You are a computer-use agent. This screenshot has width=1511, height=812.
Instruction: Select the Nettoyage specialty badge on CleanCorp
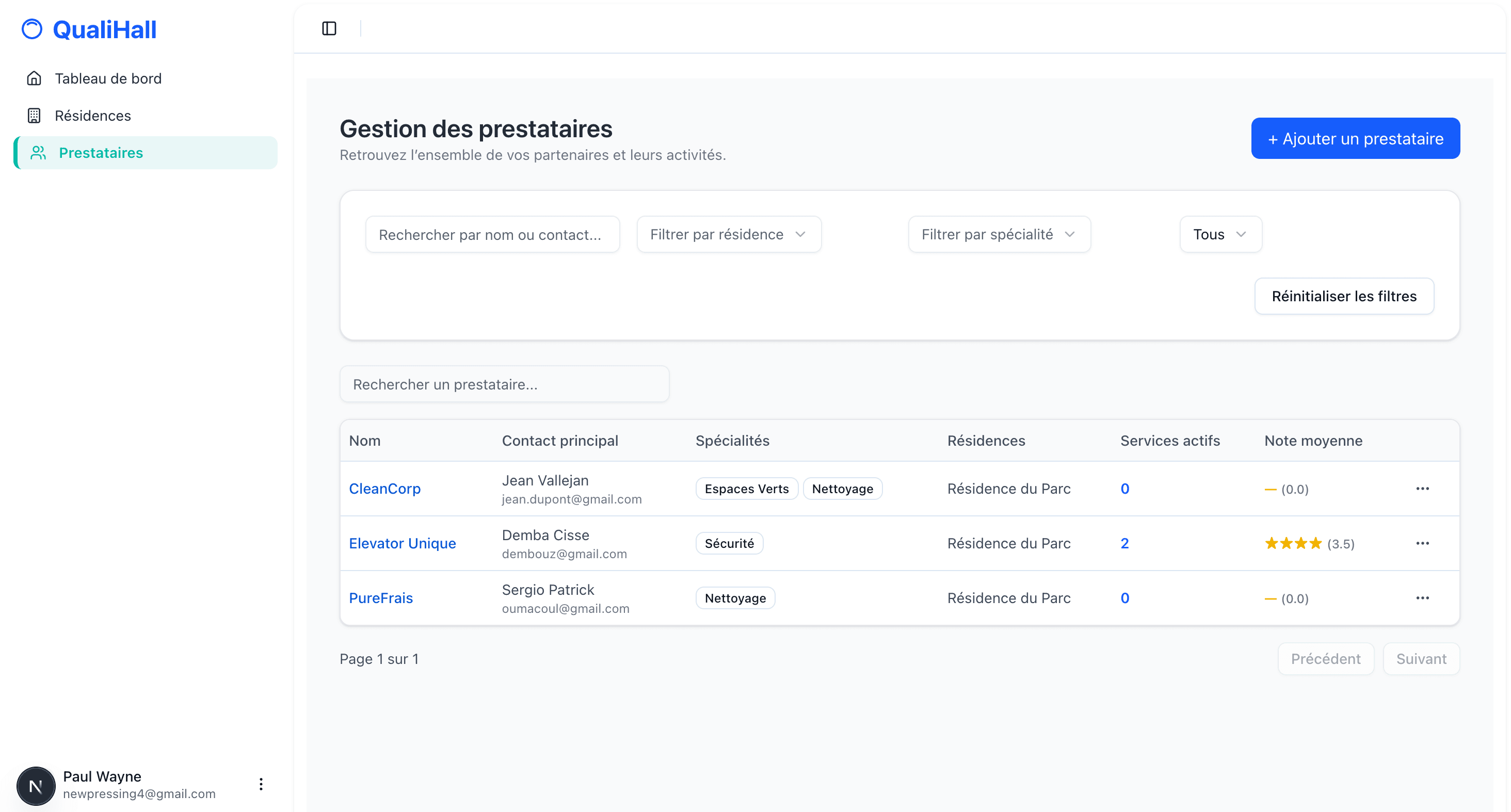click(x=843, y=489)
